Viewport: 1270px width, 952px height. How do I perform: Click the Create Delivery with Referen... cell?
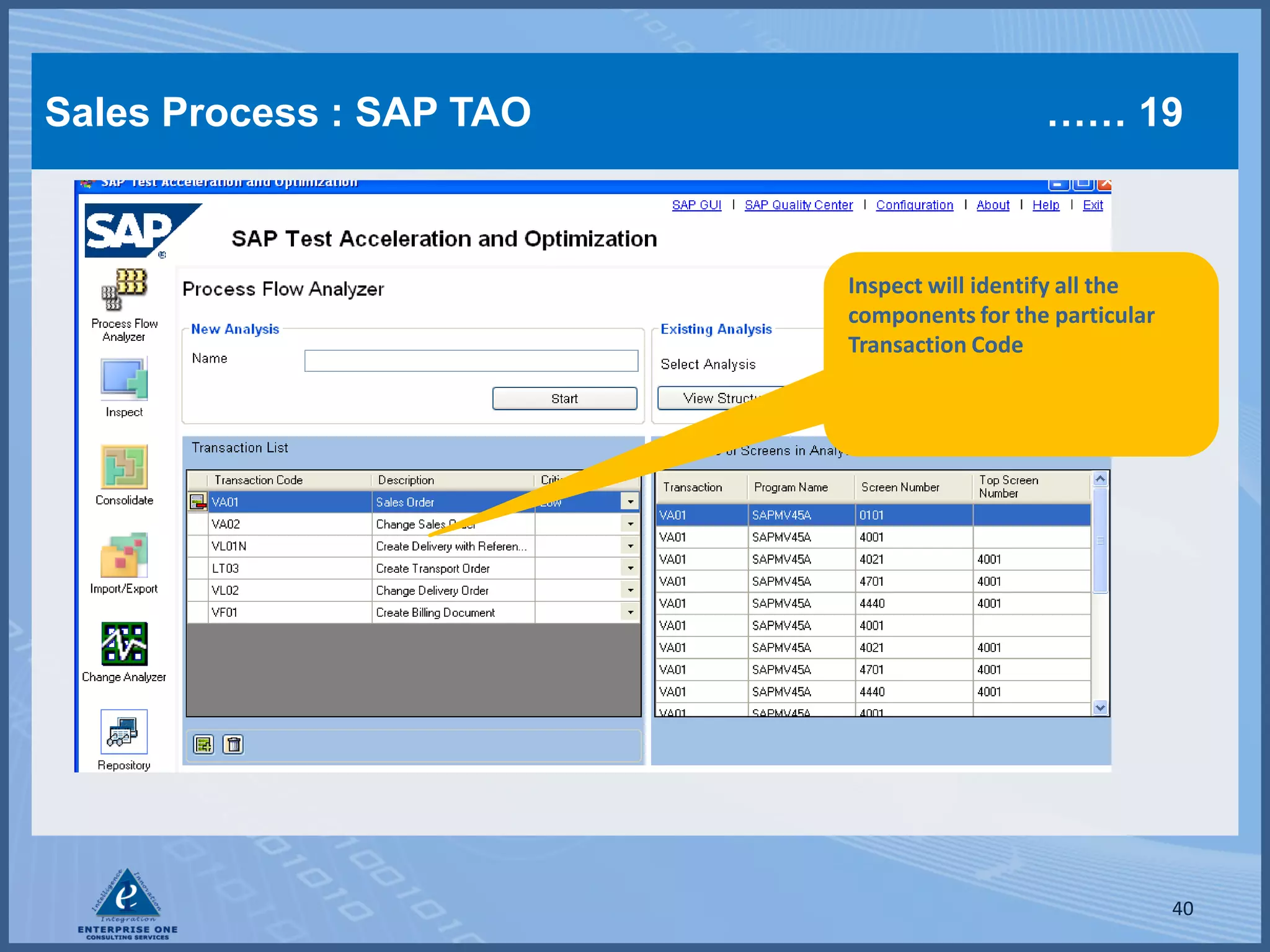[453, 546]
